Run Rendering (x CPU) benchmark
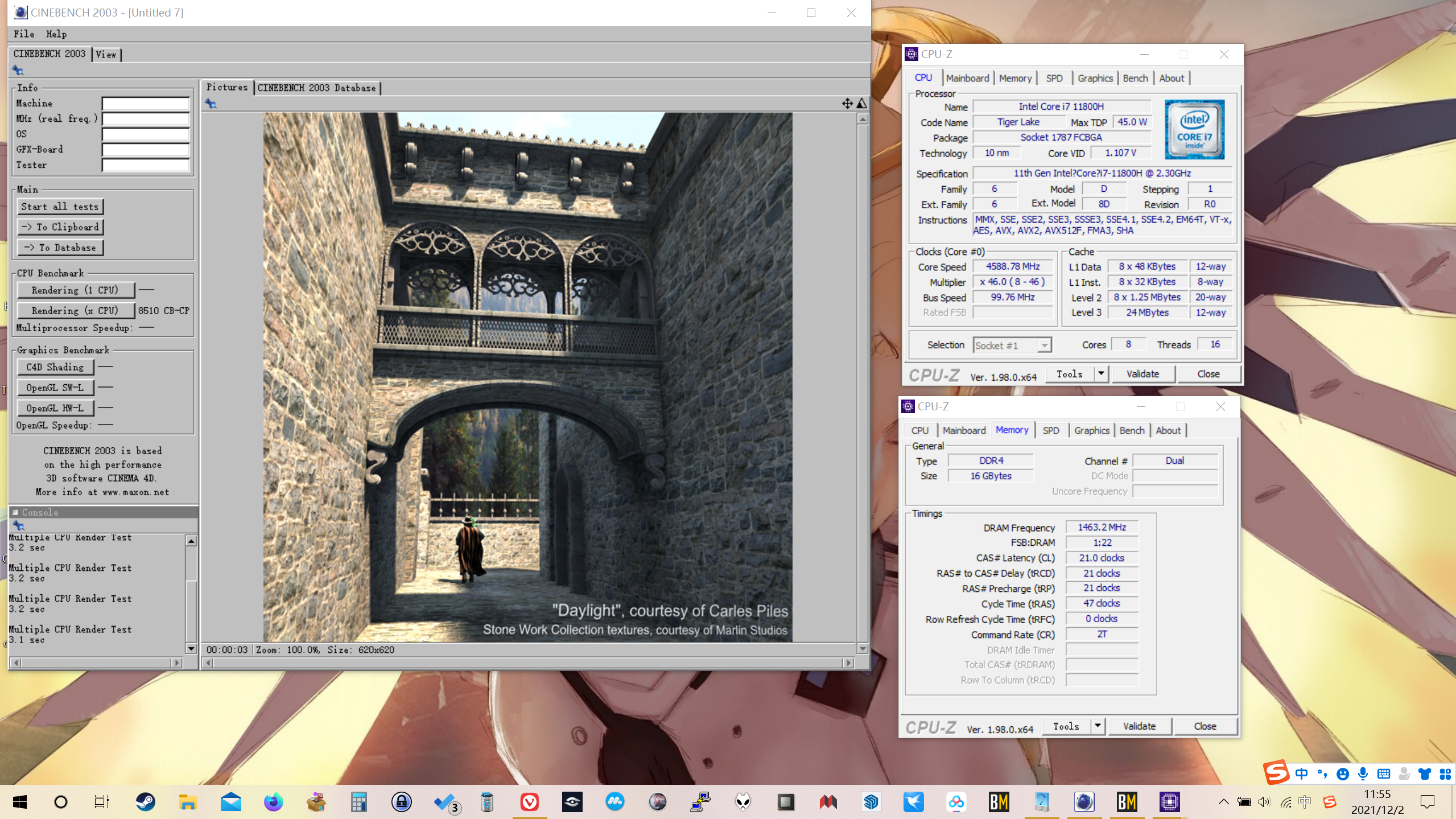 [x=76, y=311]
